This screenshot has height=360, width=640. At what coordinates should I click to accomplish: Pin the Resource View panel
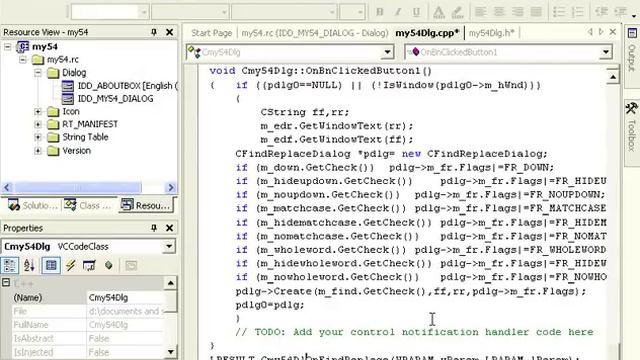click(x=154, y=32)
